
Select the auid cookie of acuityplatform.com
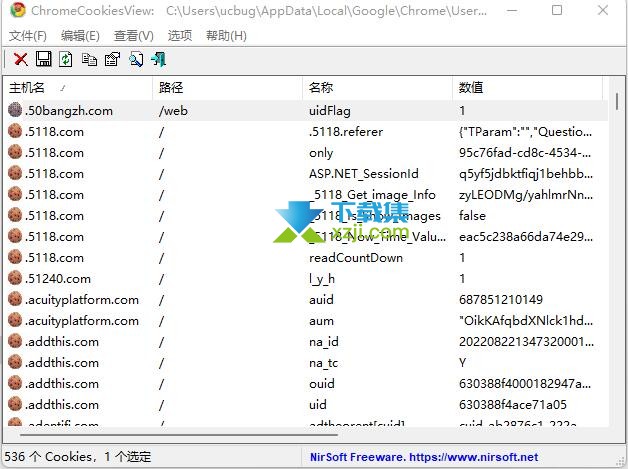pyautogui.click(x=321, y=300)
